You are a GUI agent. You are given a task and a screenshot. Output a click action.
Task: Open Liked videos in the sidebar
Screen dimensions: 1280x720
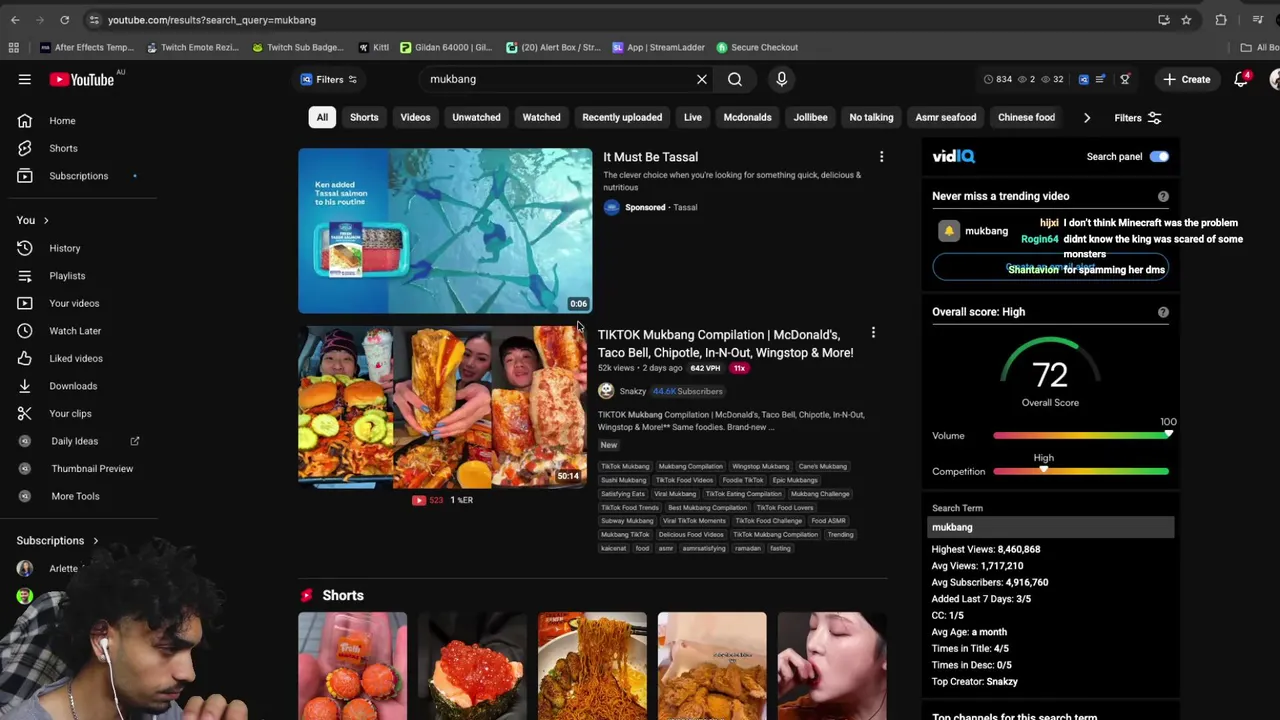pos(78,358)
